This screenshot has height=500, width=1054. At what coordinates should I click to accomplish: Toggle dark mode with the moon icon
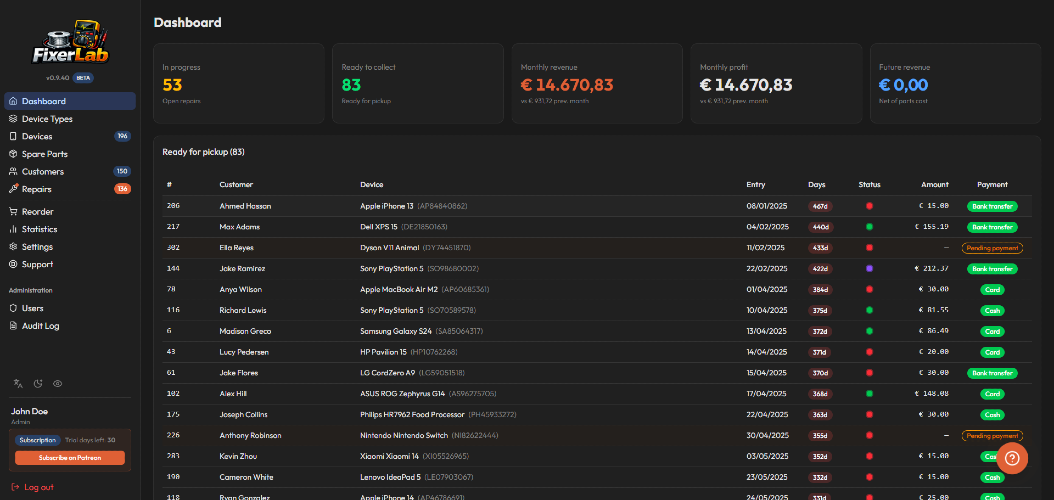38,384
